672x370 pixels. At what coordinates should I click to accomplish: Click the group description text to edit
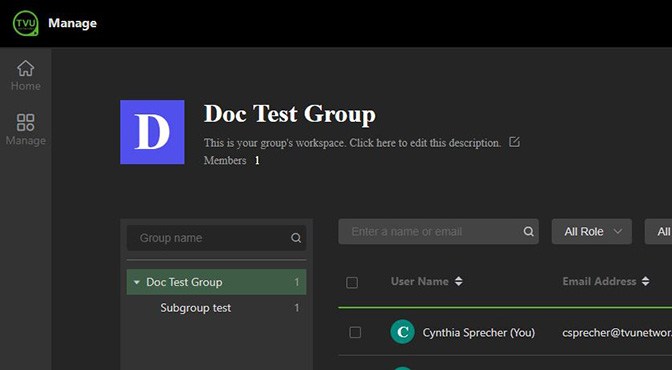pyautogui.click(x=352, y=143)
